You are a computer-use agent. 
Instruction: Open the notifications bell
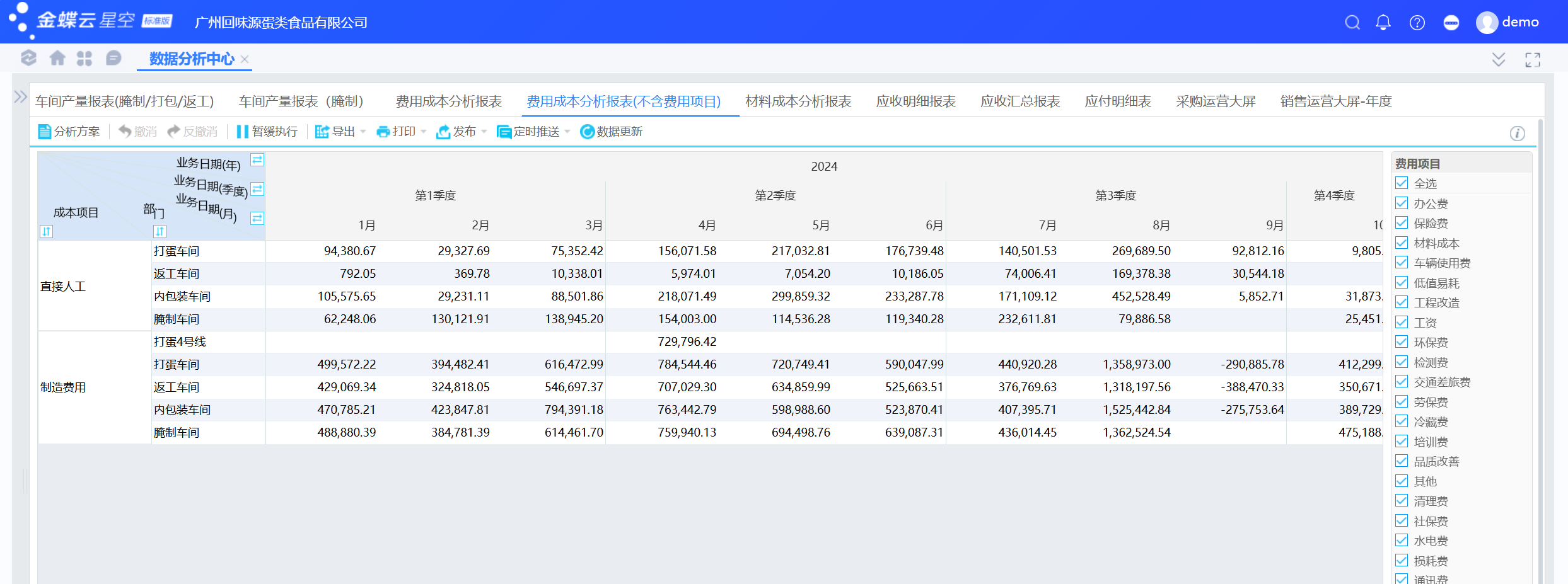pyautogui.click(x=1383, y=23)
